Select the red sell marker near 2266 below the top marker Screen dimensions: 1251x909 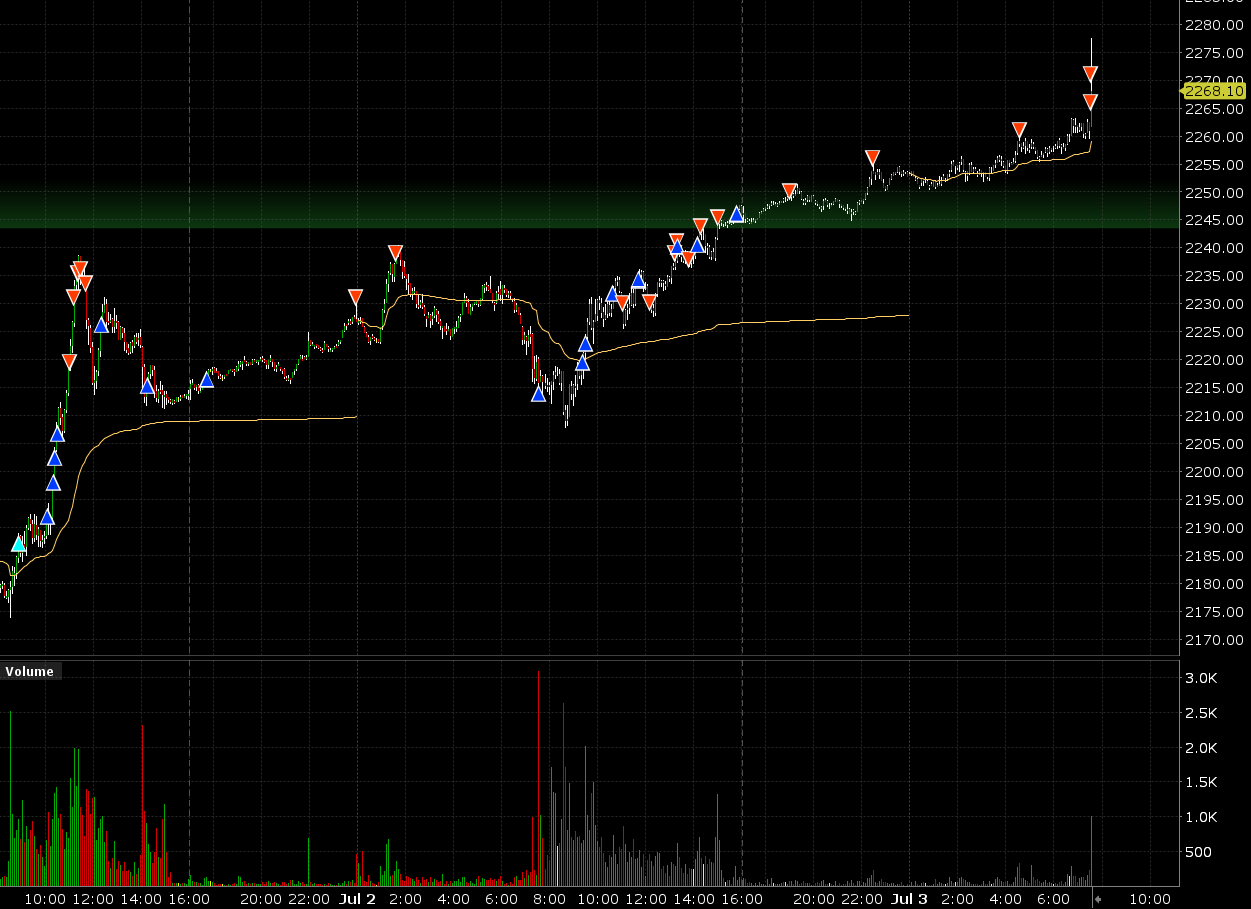pos(1090,101)
